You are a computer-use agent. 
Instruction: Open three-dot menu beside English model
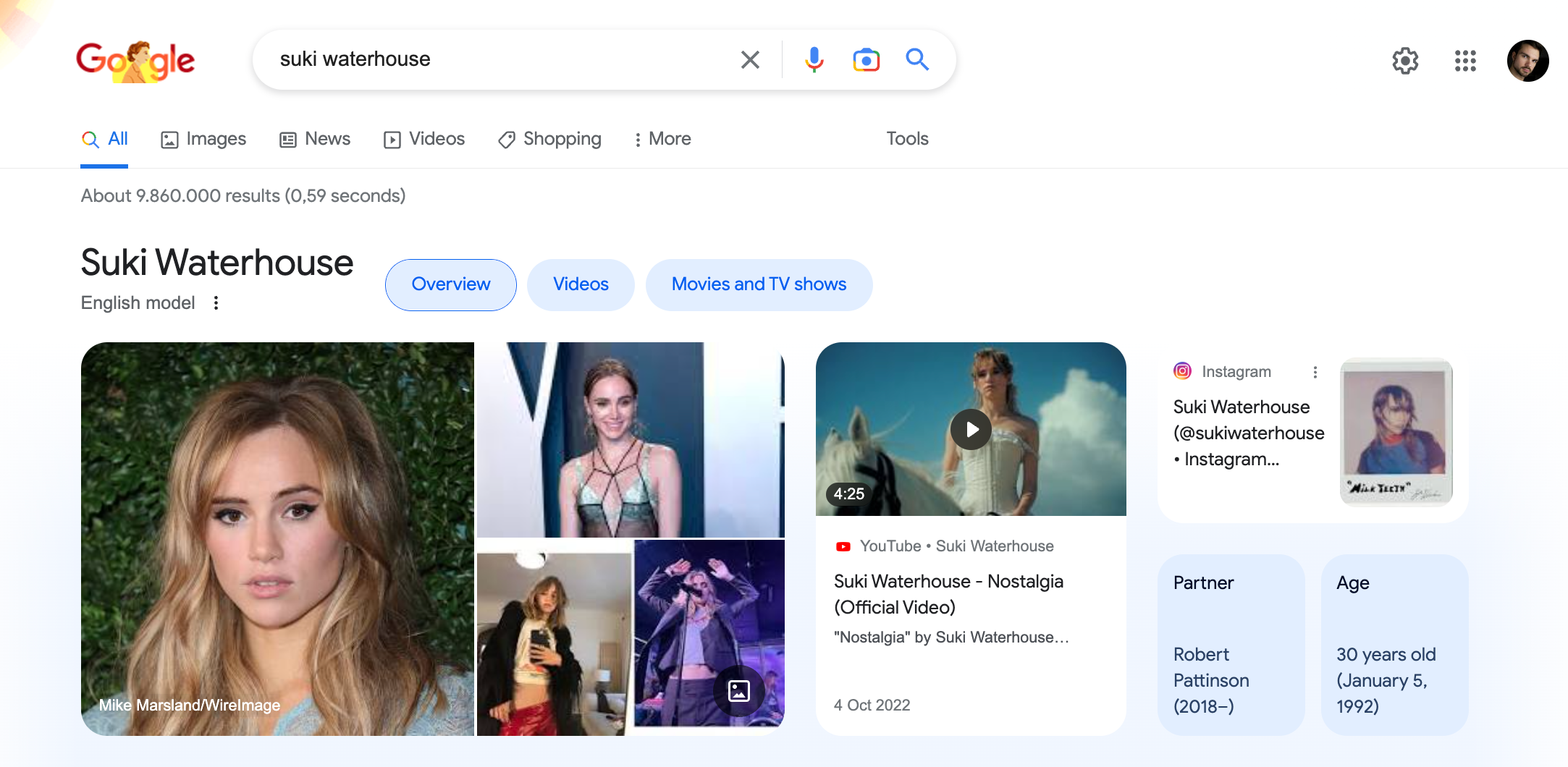pyautogui.click(x=216, y=303)
